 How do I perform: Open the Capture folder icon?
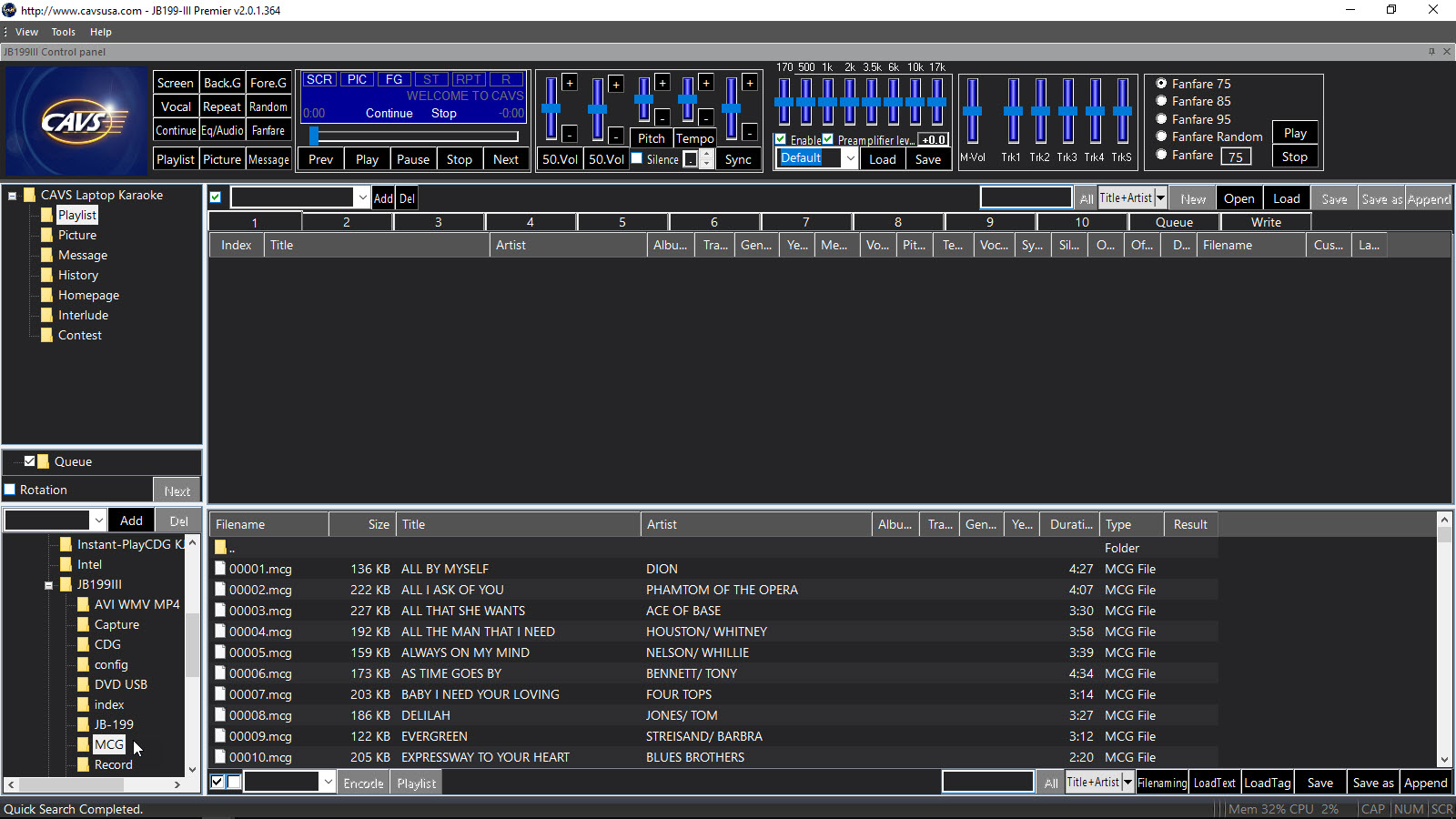pos(83,624)
